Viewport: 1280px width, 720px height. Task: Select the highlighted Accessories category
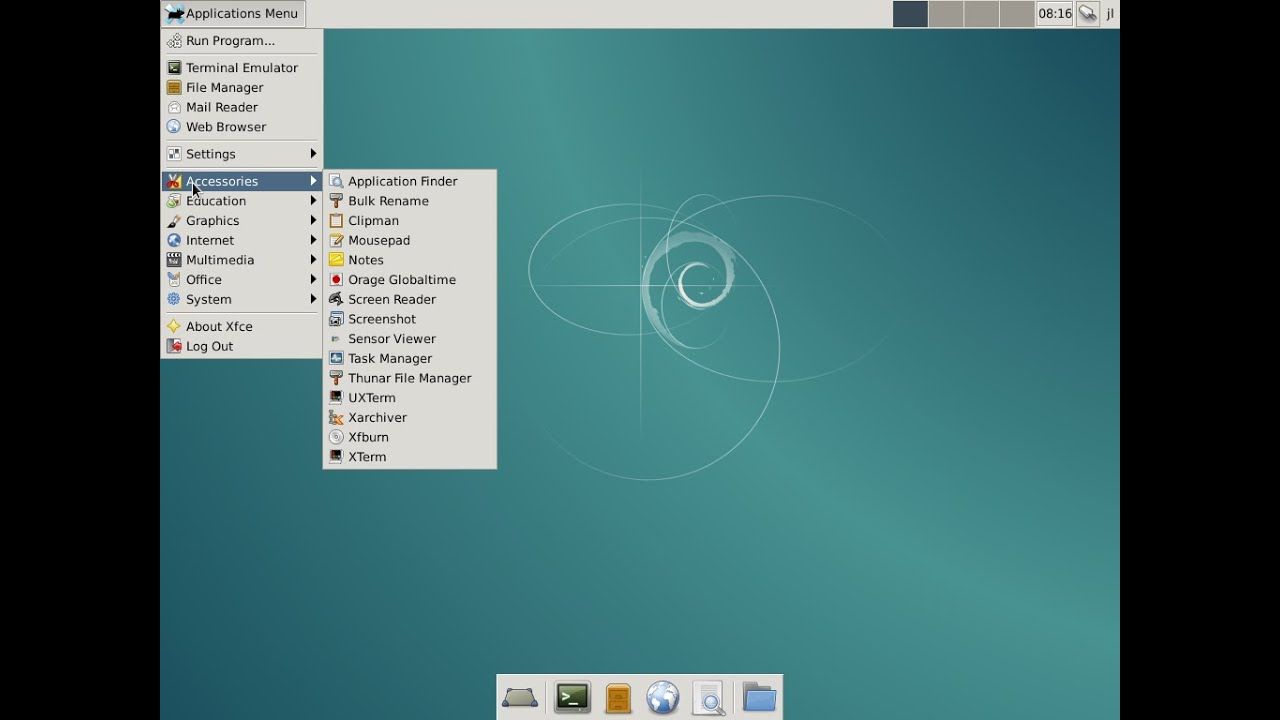click(x=242, y=181)
